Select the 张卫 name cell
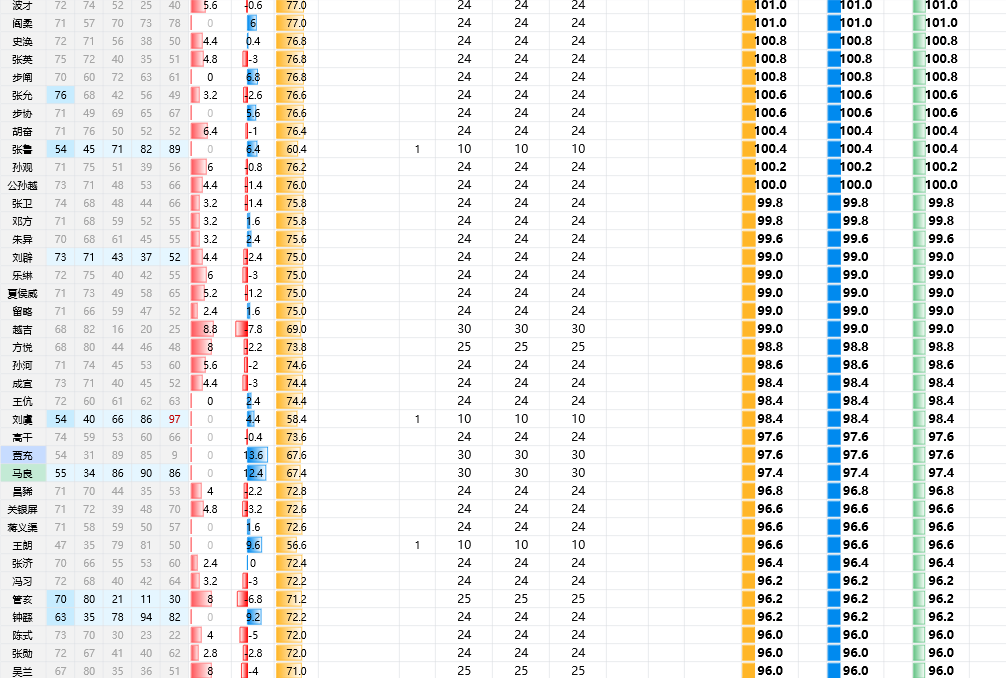The width and height of the screenshot is (1006, 678). click(x=22, y=203)
